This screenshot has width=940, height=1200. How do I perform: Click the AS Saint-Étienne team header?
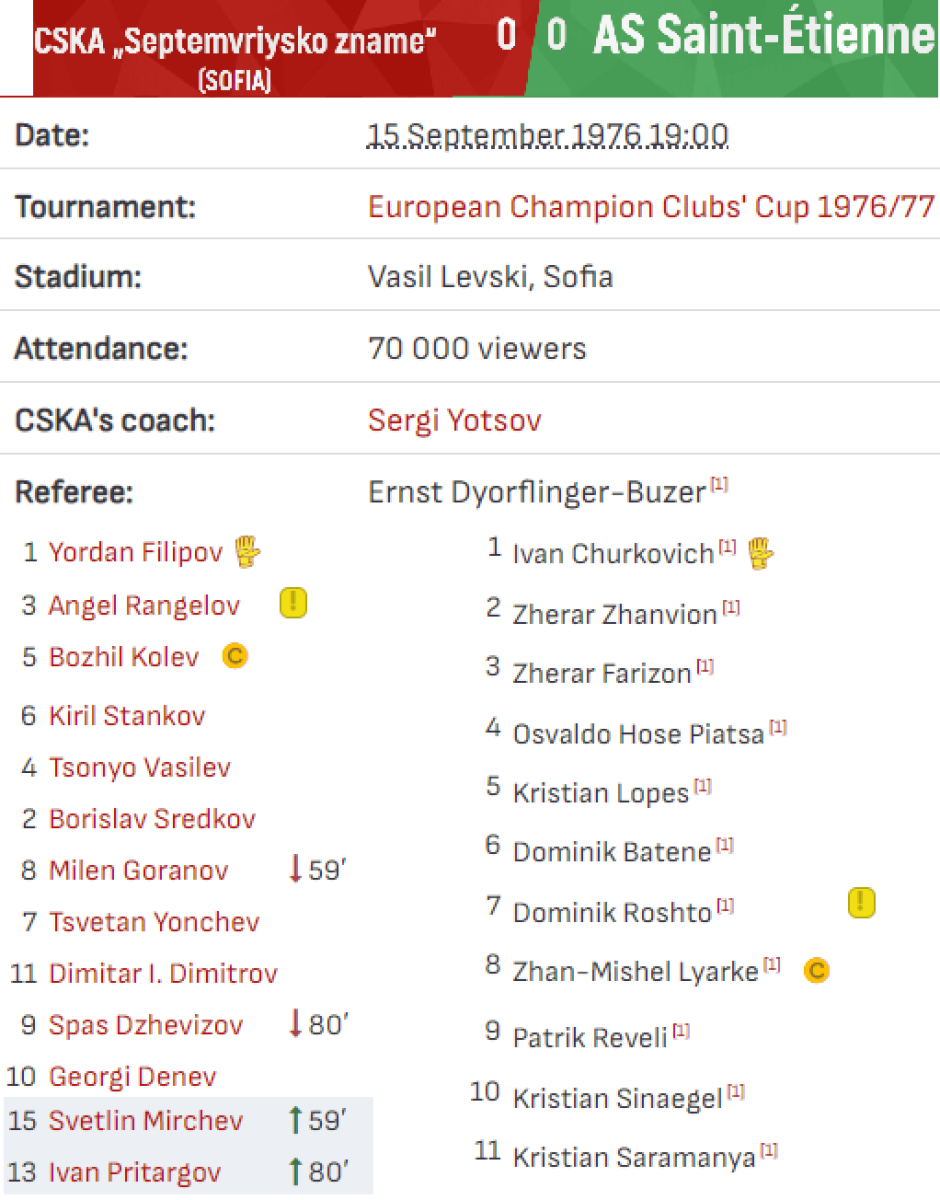click(x=764, y=37)
